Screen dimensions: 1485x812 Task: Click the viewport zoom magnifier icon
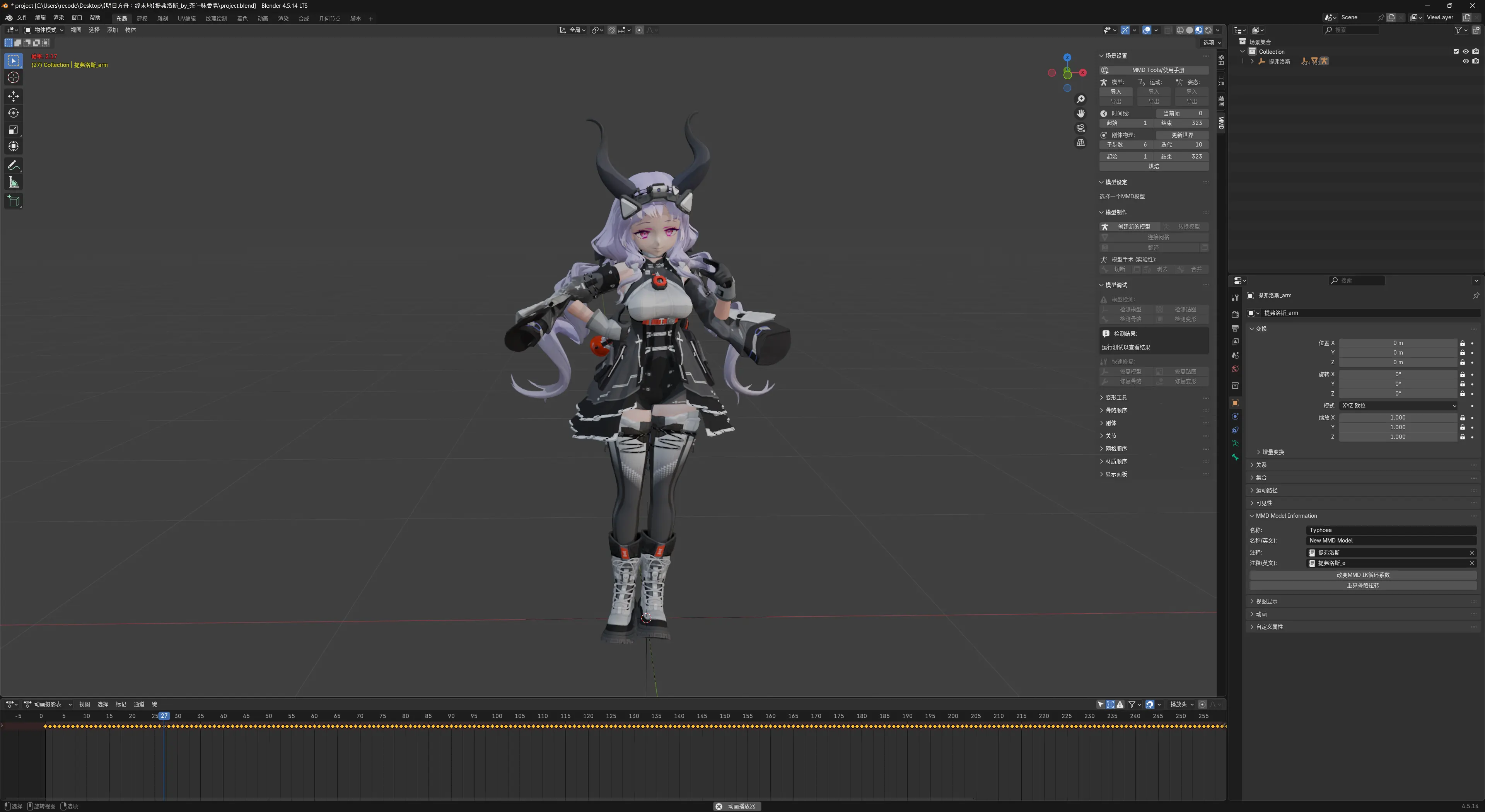coord(1081,99)
